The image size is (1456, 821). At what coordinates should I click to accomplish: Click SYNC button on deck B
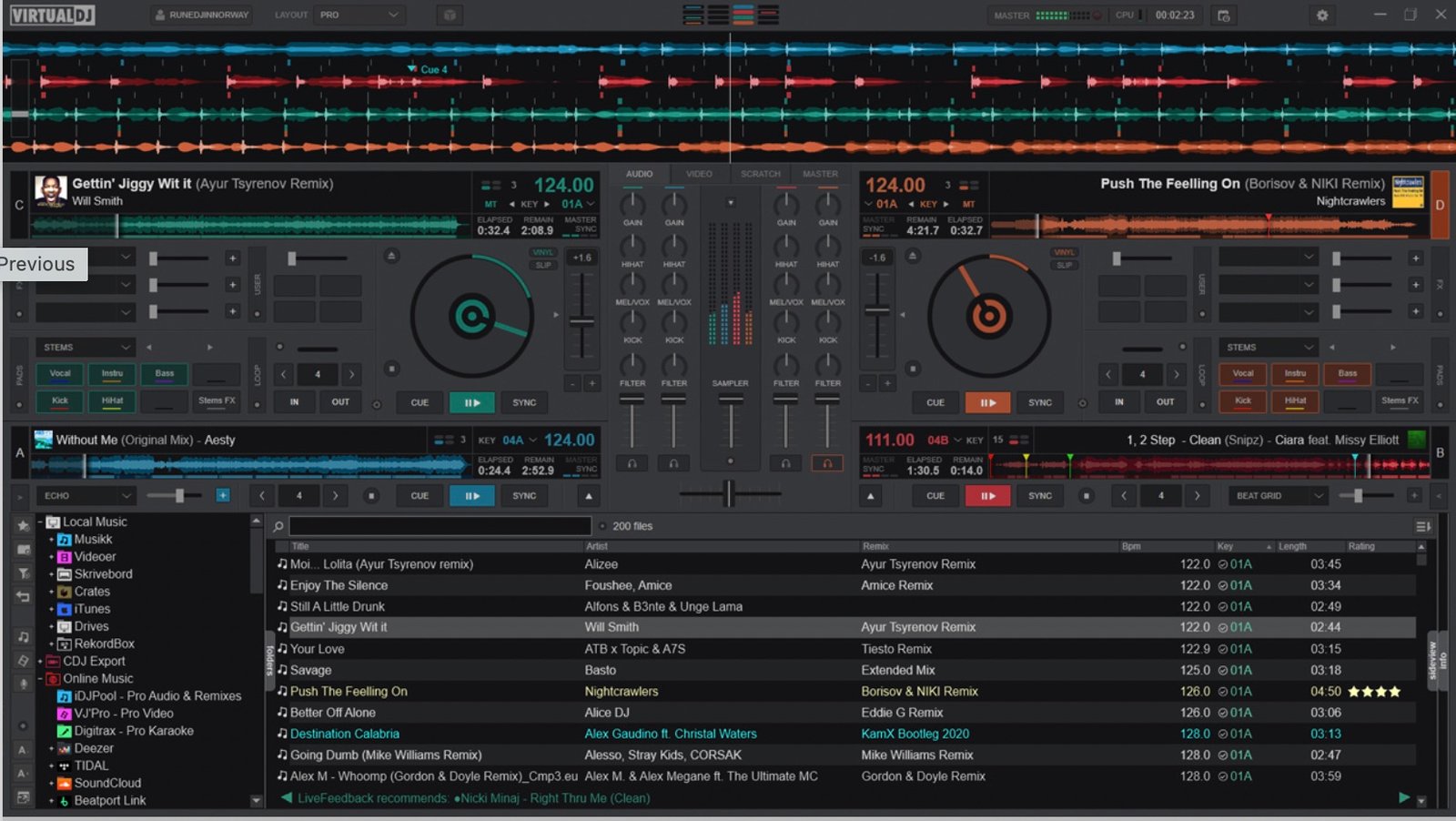coord(1040,496)
